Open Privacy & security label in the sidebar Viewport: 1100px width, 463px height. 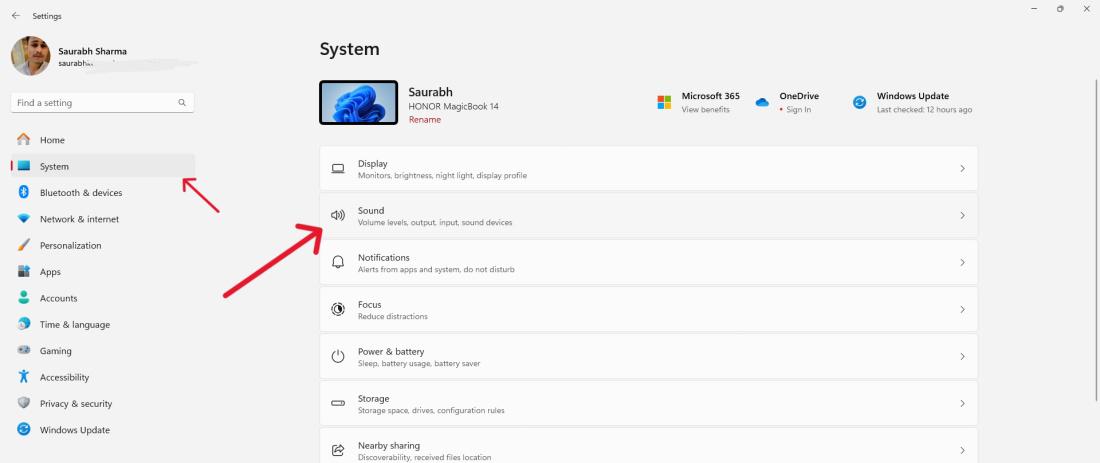pos(76,404)
